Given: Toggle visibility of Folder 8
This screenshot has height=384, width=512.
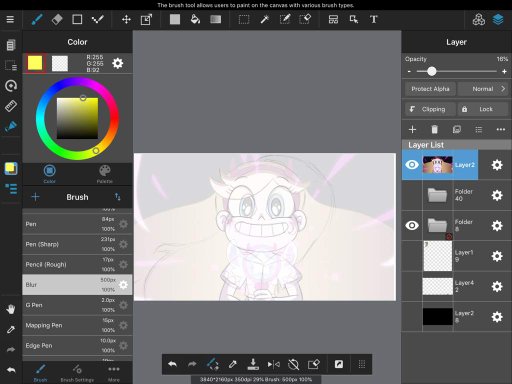Looking at the screenshot, I should [x=412, y=225].
